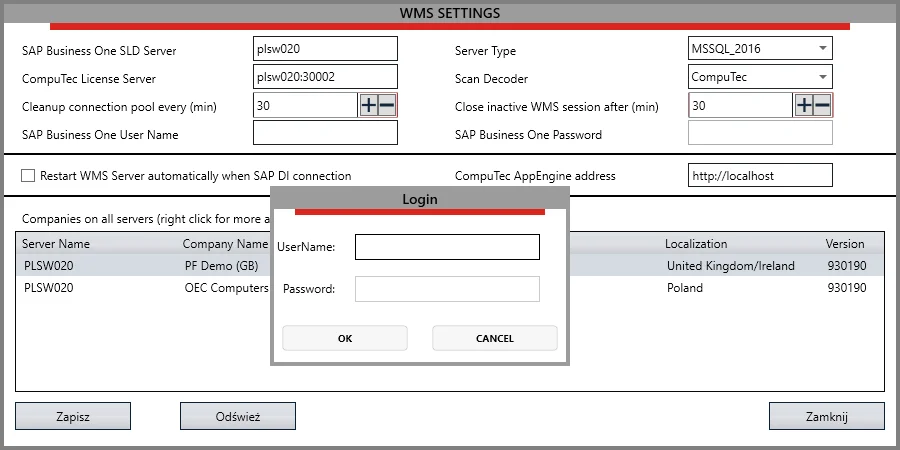This screenshot has height=450, width=900.
Task: Open the Scan Decoder dropdown
Action: click(x=760, y=77)
